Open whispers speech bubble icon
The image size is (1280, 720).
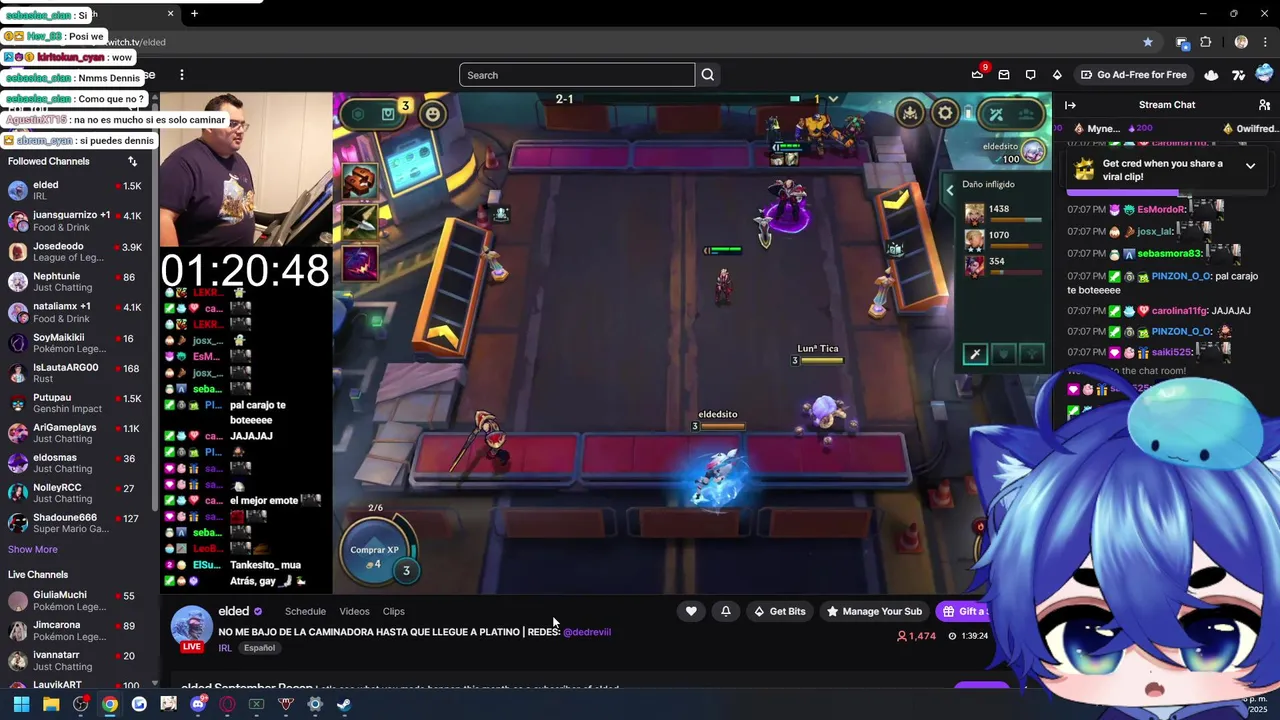point(1030,75)
